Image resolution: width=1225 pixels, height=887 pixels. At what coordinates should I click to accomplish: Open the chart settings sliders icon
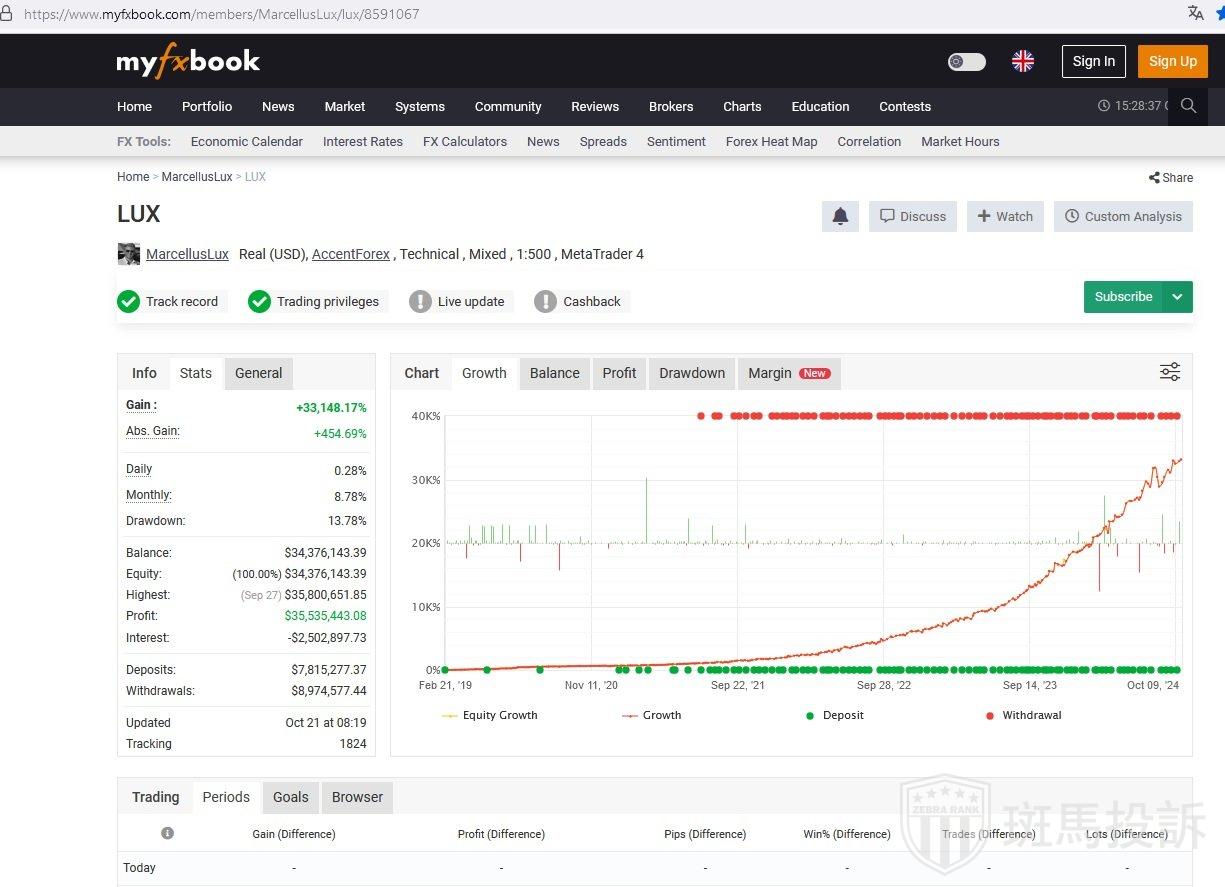1169,372
